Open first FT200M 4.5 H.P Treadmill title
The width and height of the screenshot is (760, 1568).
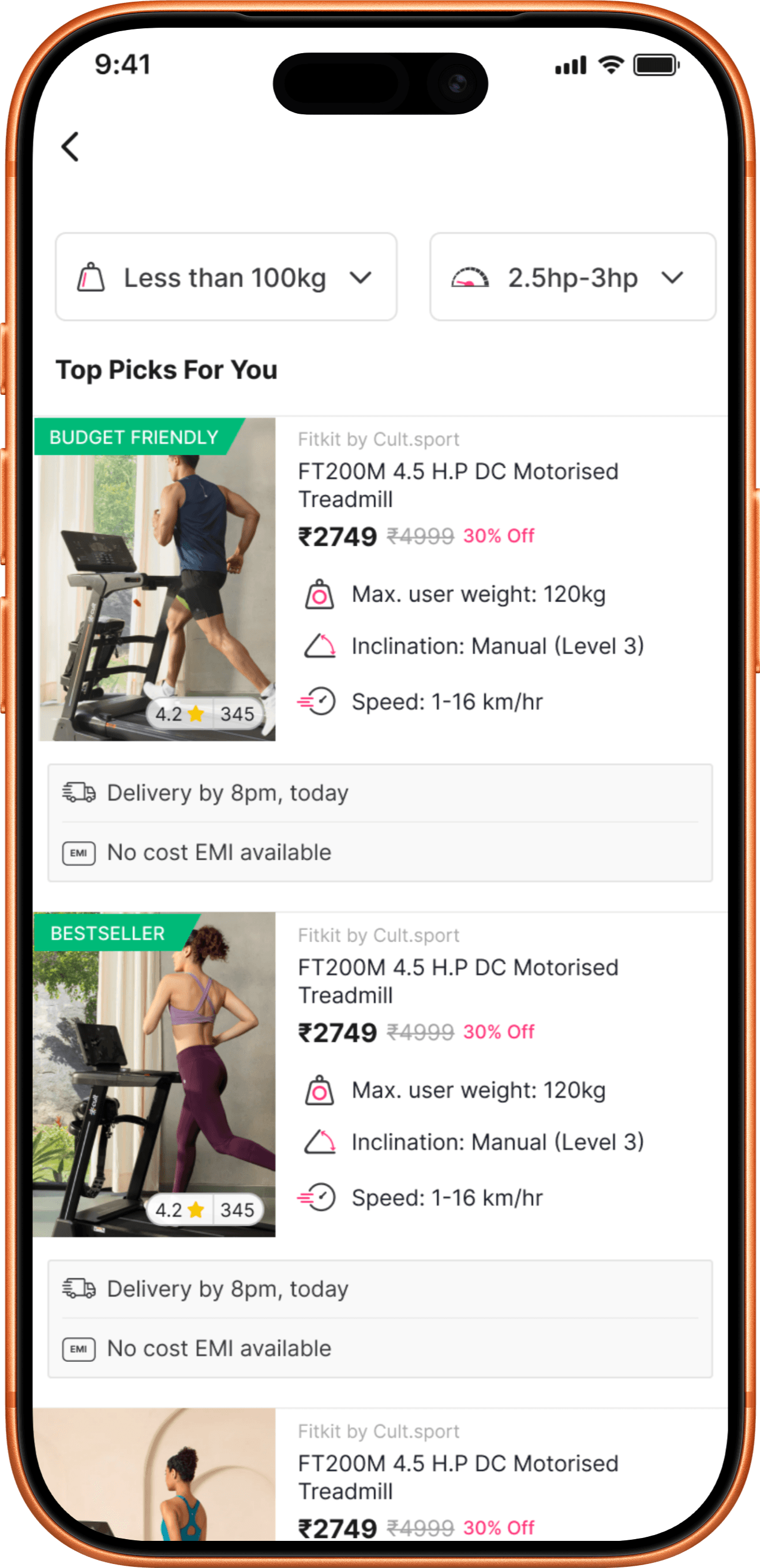click(458, 485)
